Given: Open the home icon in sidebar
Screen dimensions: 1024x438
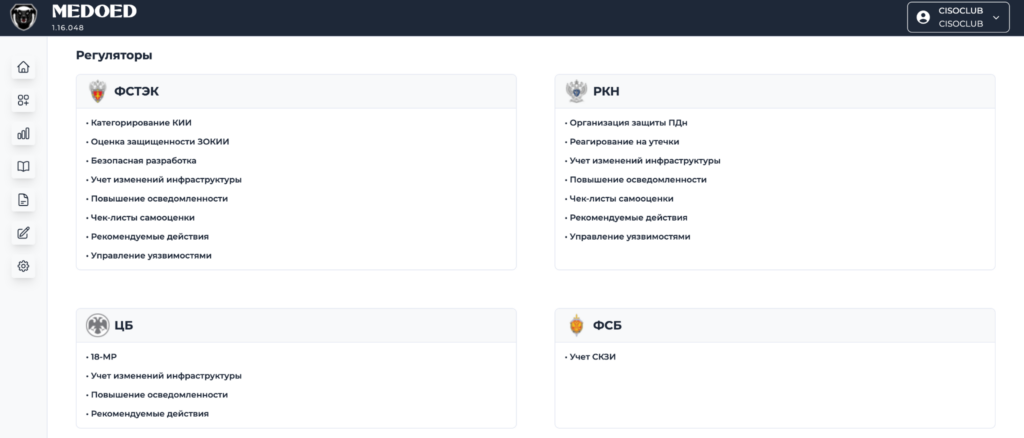Looking at the screenshot, I should coord(24,67).
